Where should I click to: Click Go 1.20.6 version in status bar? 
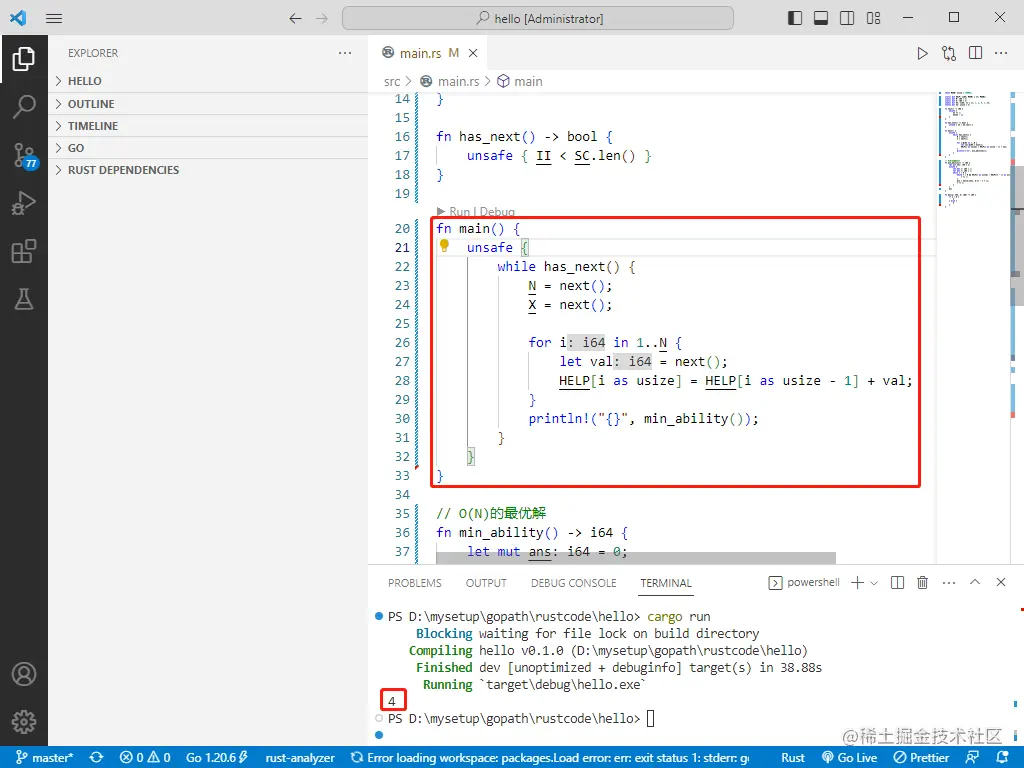tap(217, 758)
